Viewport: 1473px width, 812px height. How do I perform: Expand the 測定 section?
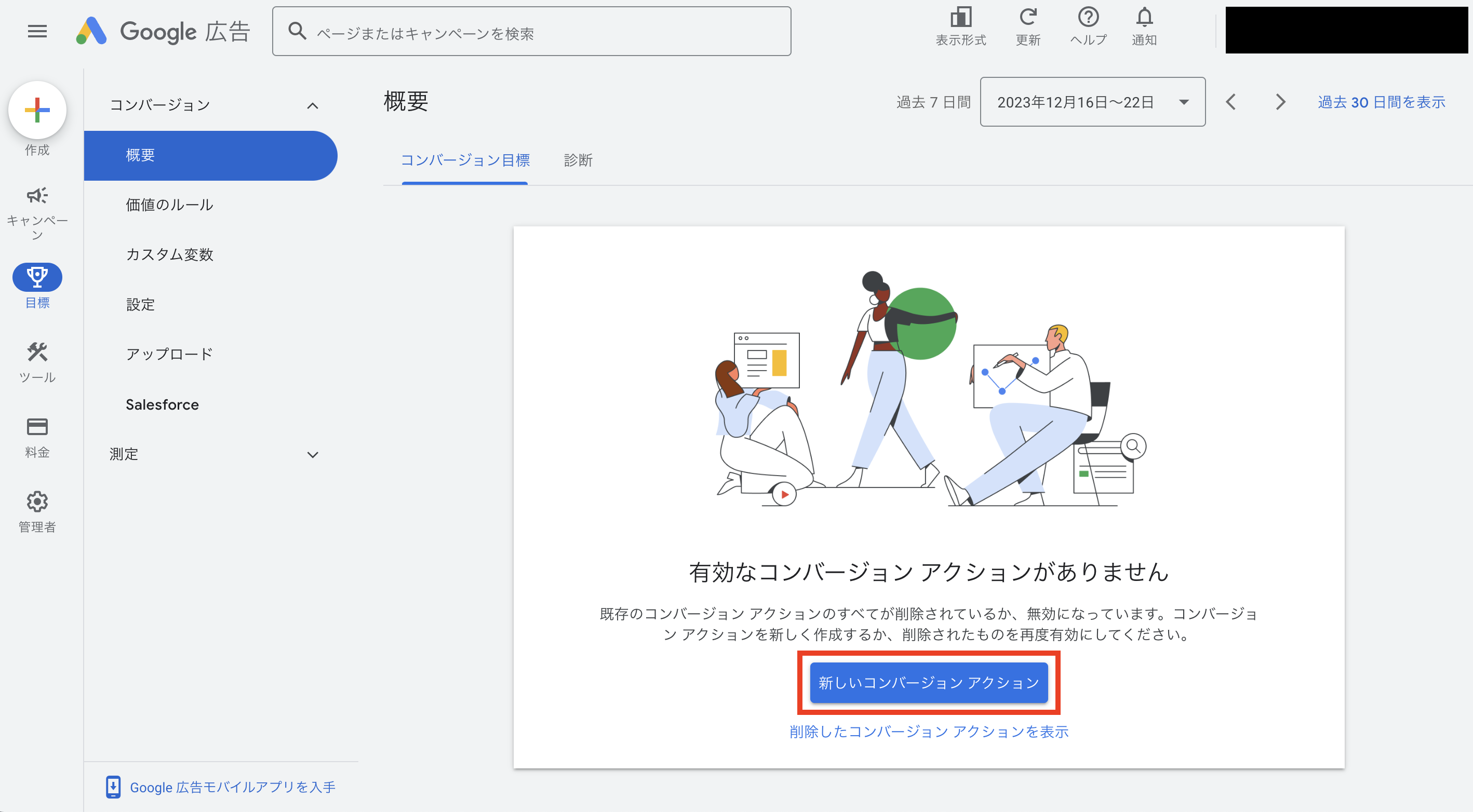pyautogui.click(x=312, y=454)
